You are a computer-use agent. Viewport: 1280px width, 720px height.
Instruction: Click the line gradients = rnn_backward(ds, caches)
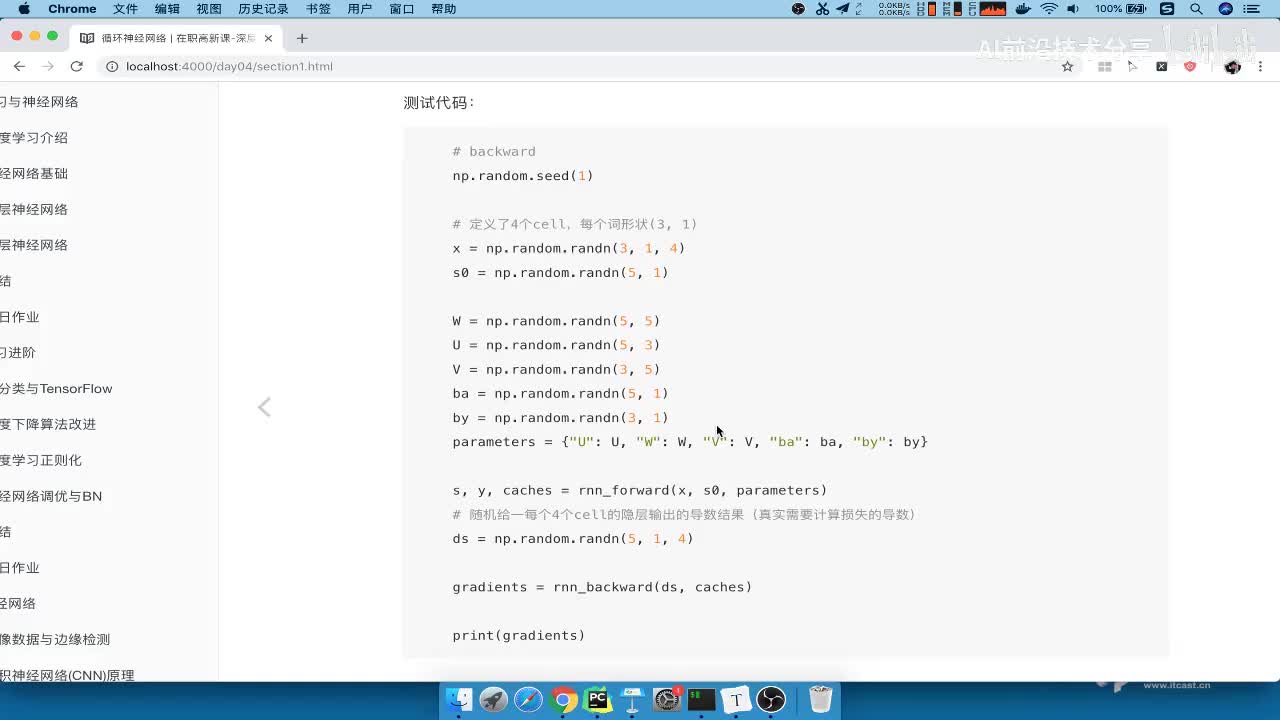click(x=602, y=587)
